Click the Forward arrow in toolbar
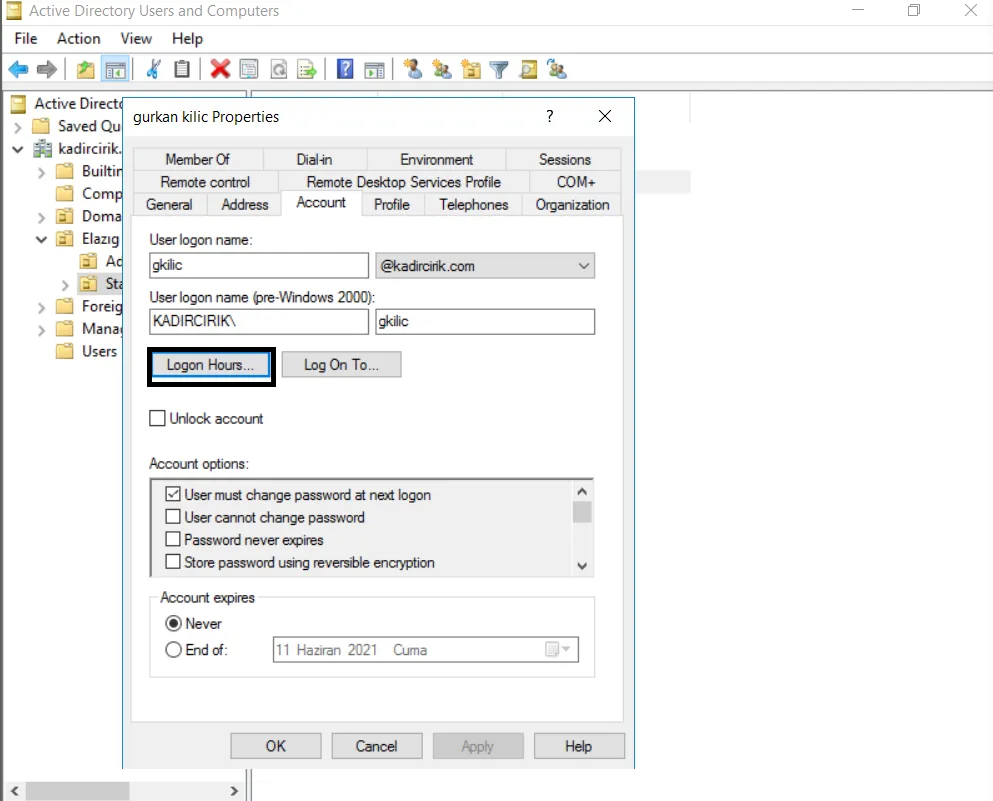Screen dimensions: 993x801 46,69
